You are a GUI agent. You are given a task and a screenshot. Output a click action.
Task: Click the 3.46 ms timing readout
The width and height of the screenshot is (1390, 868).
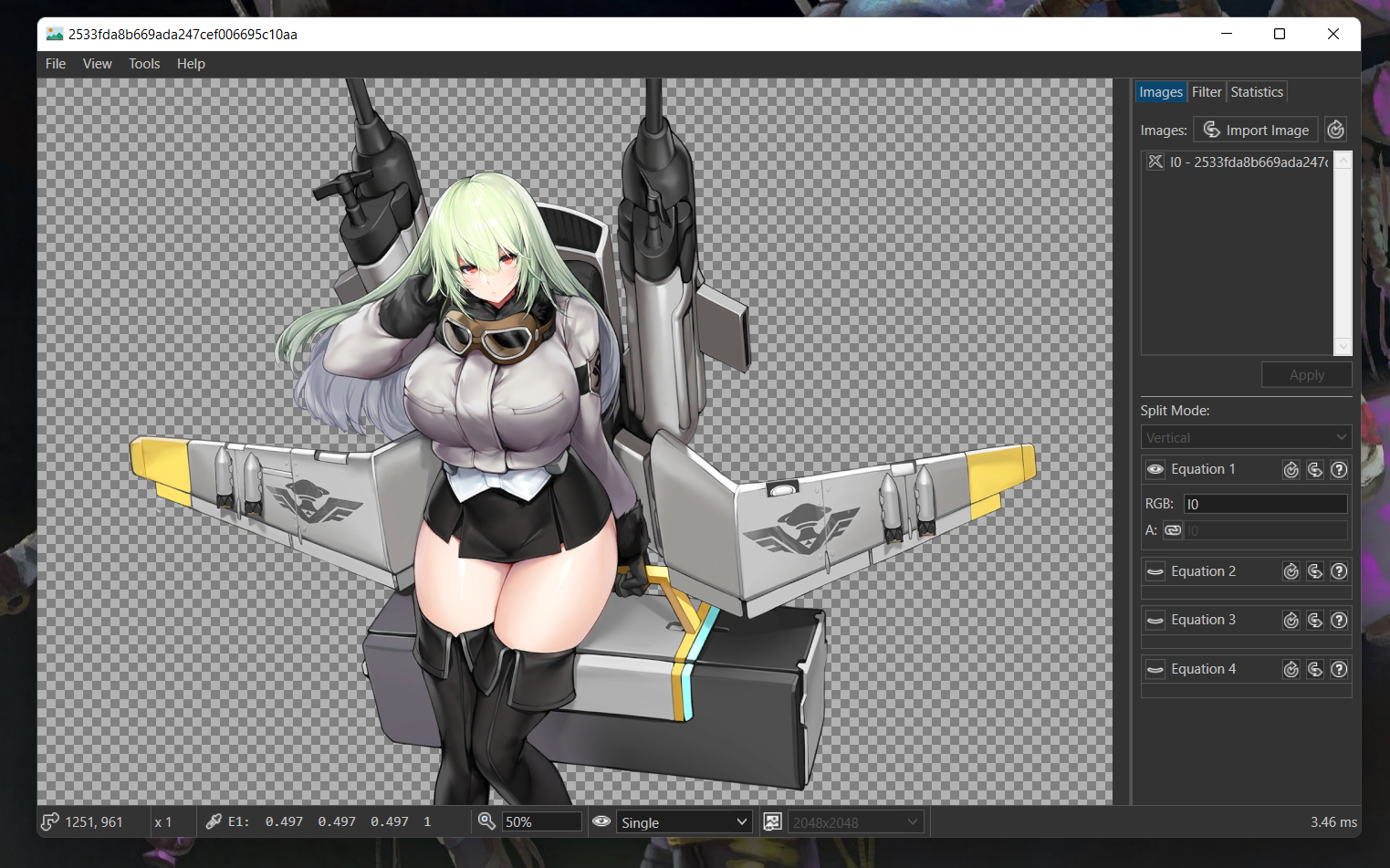[1333, 822]
